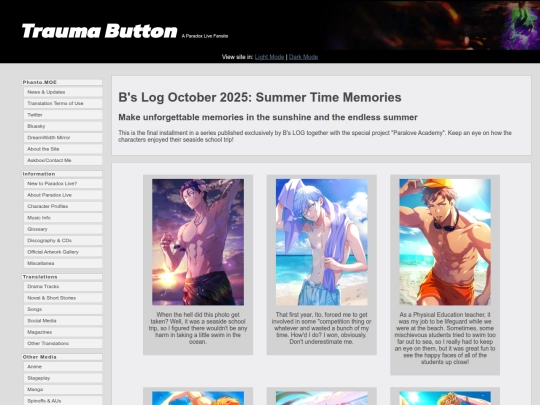This screenshot has height=405, width=540.
Task: Open the Trauma Button site title
Action: pos(100,31)
